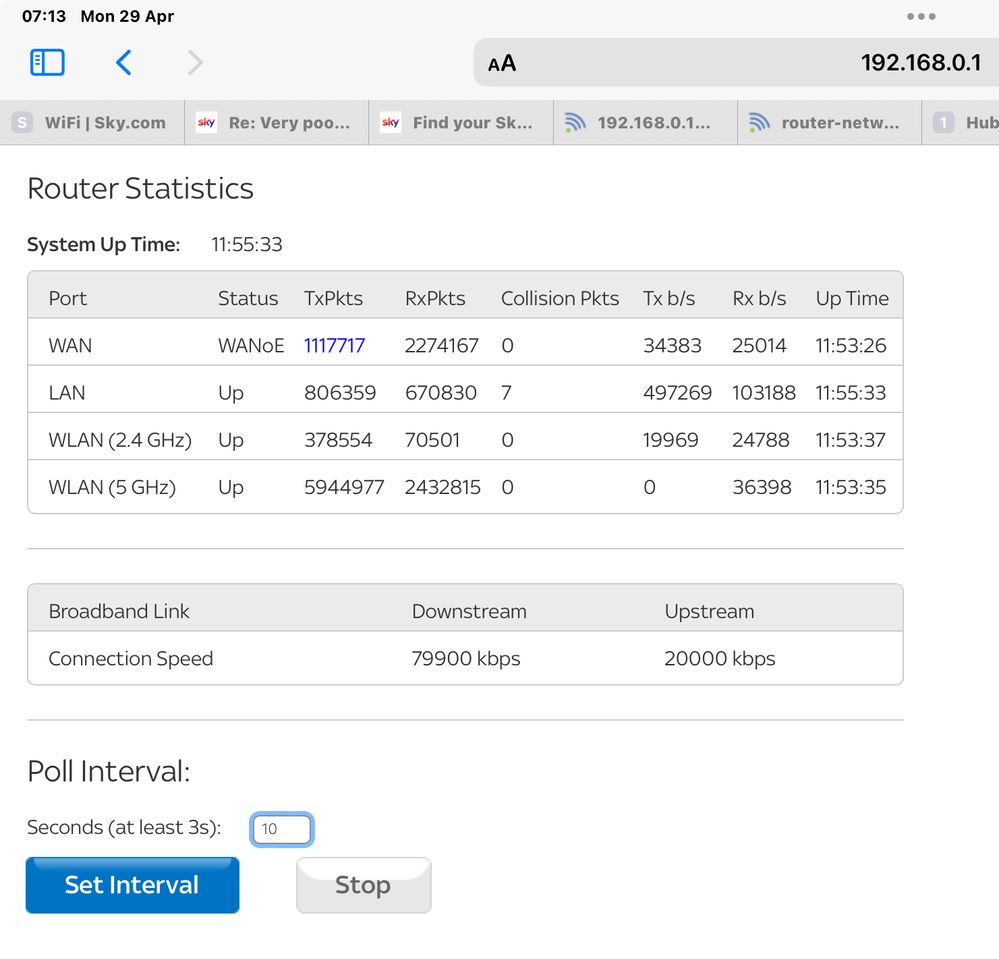Switch to the '192.168.0.1...' tab
The image size is (999, 959).
tap(645, 123)
